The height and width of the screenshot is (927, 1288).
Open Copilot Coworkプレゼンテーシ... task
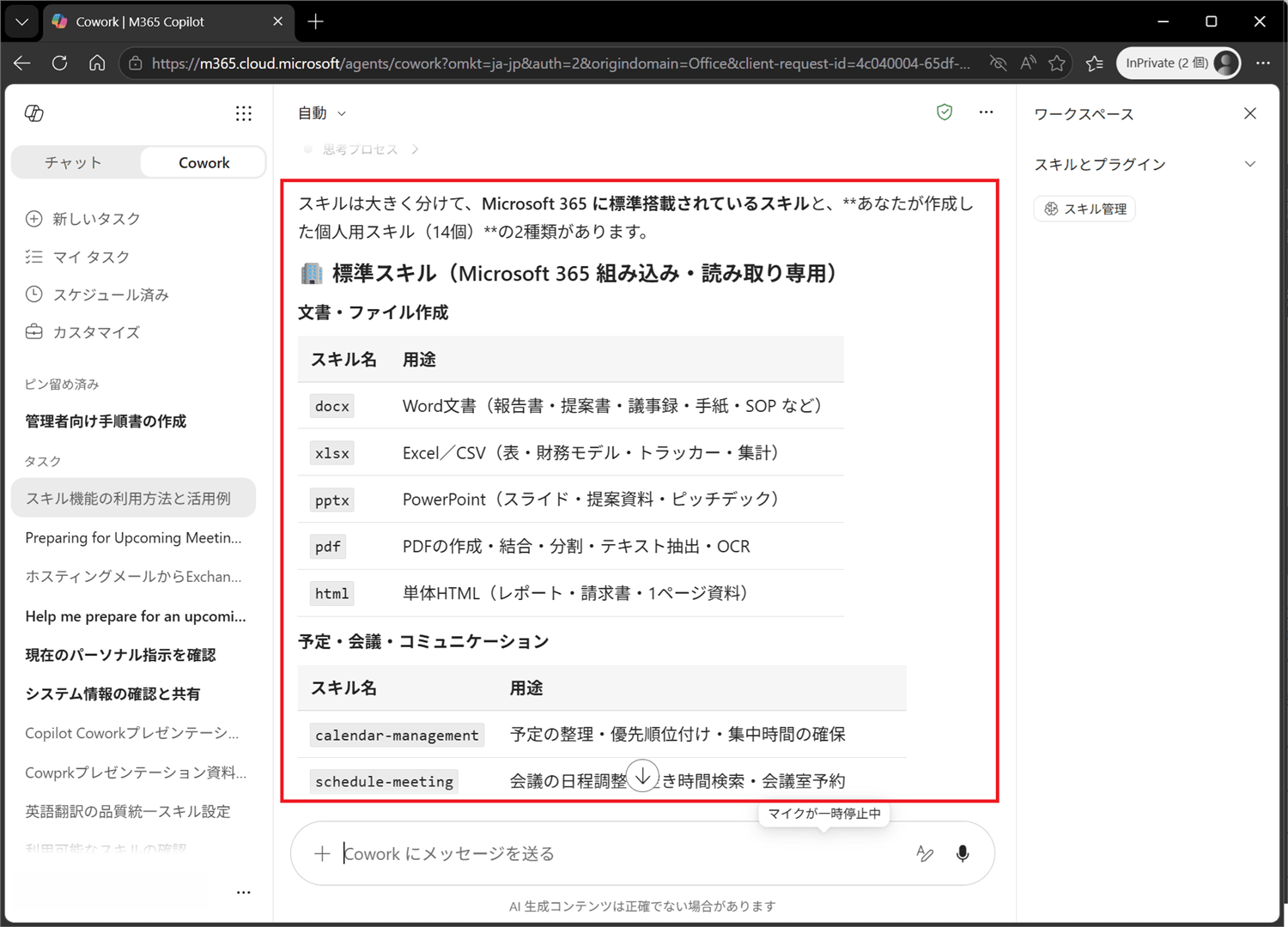point(133,733)
